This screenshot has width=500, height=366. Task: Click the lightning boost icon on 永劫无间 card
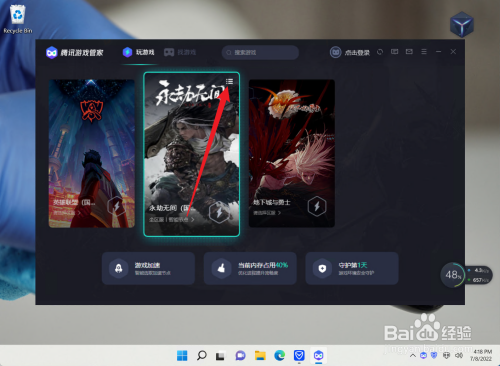[219, 212]
